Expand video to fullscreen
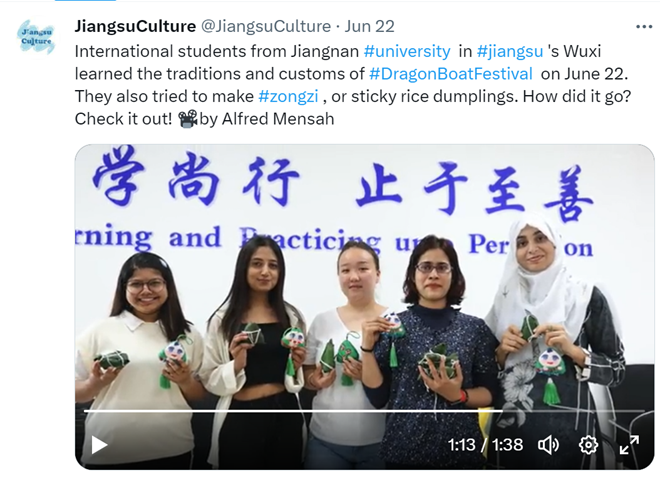 click(x=629, y=445)
